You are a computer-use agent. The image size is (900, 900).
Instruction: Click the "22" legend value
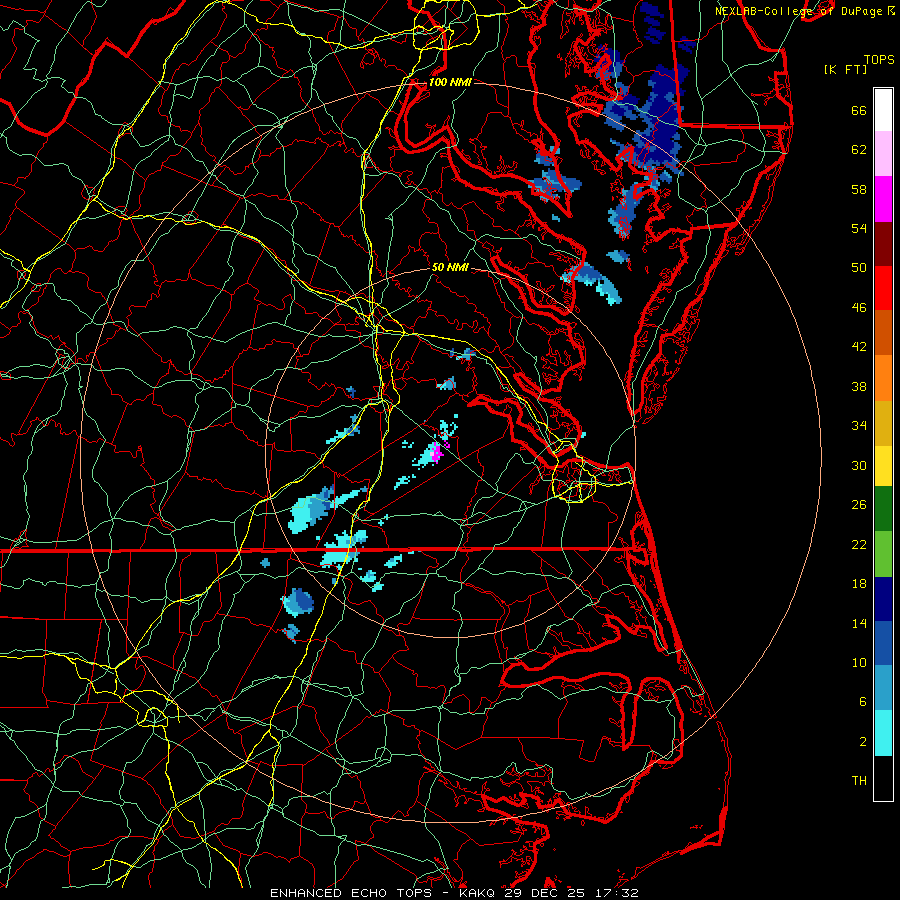(859, 545)
